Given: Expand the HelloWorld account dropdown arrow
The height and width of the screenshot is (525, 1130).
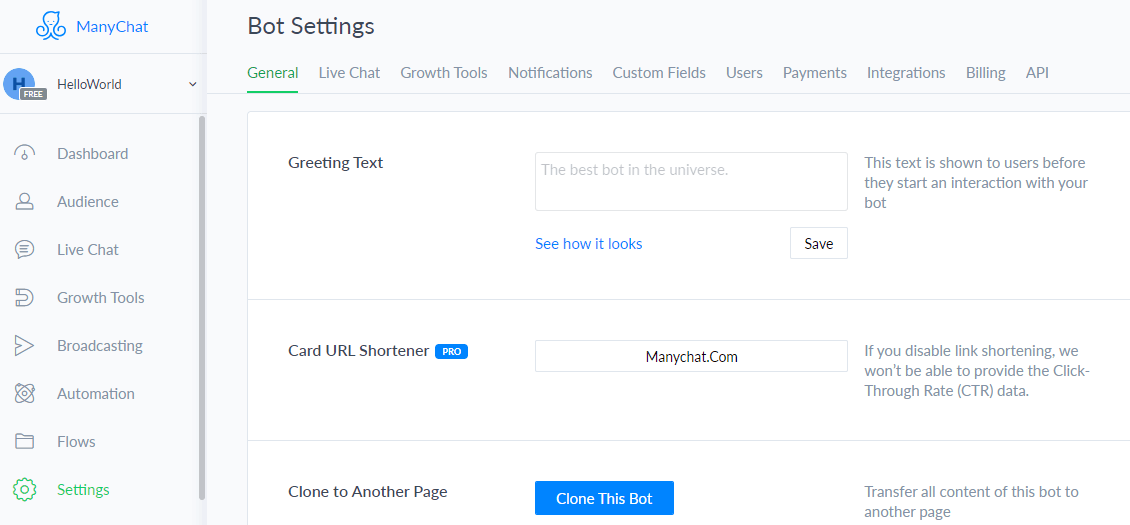Looking at the screenshot, I should pyautogui.click(x=192, y=84).
